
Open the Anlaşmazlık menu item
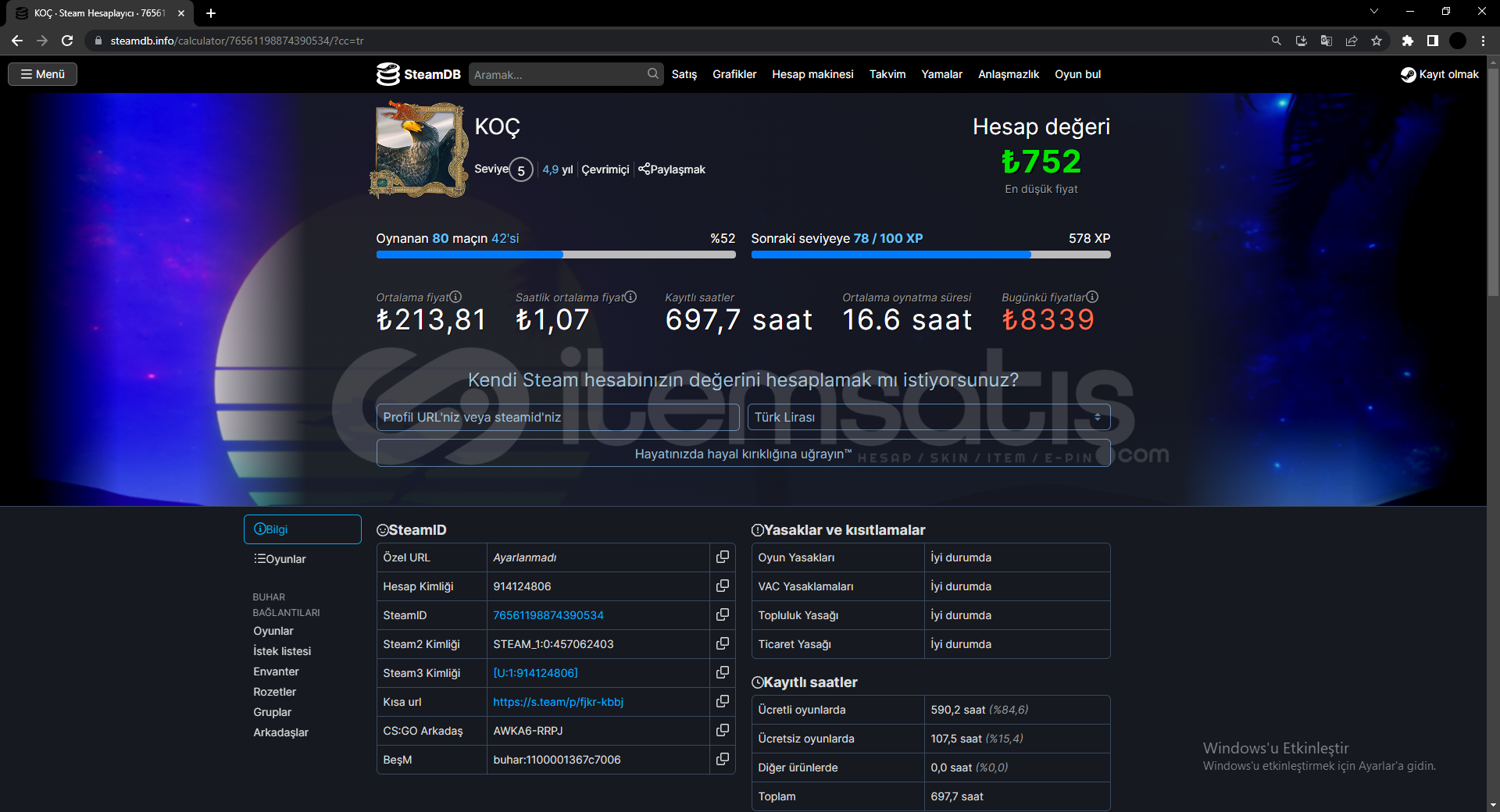click(x=1009, y=74)
